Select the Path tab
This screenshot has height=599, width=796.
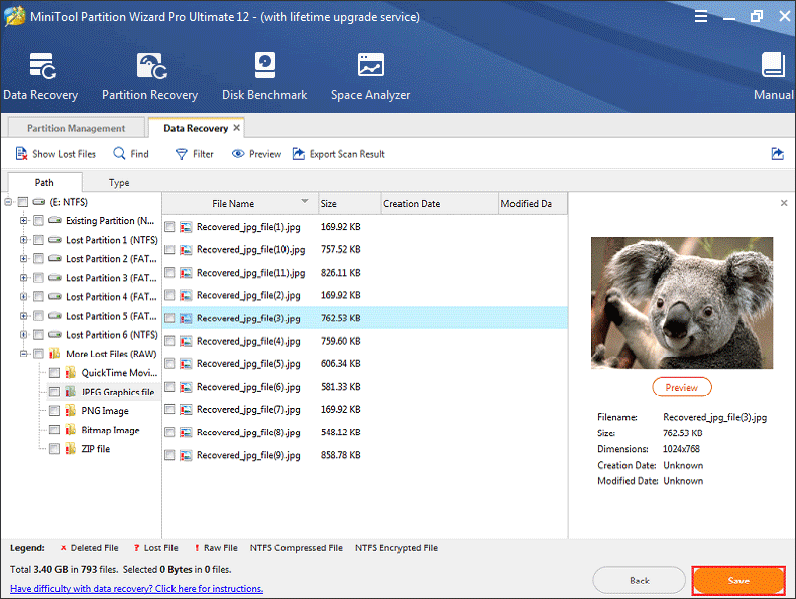45,182
